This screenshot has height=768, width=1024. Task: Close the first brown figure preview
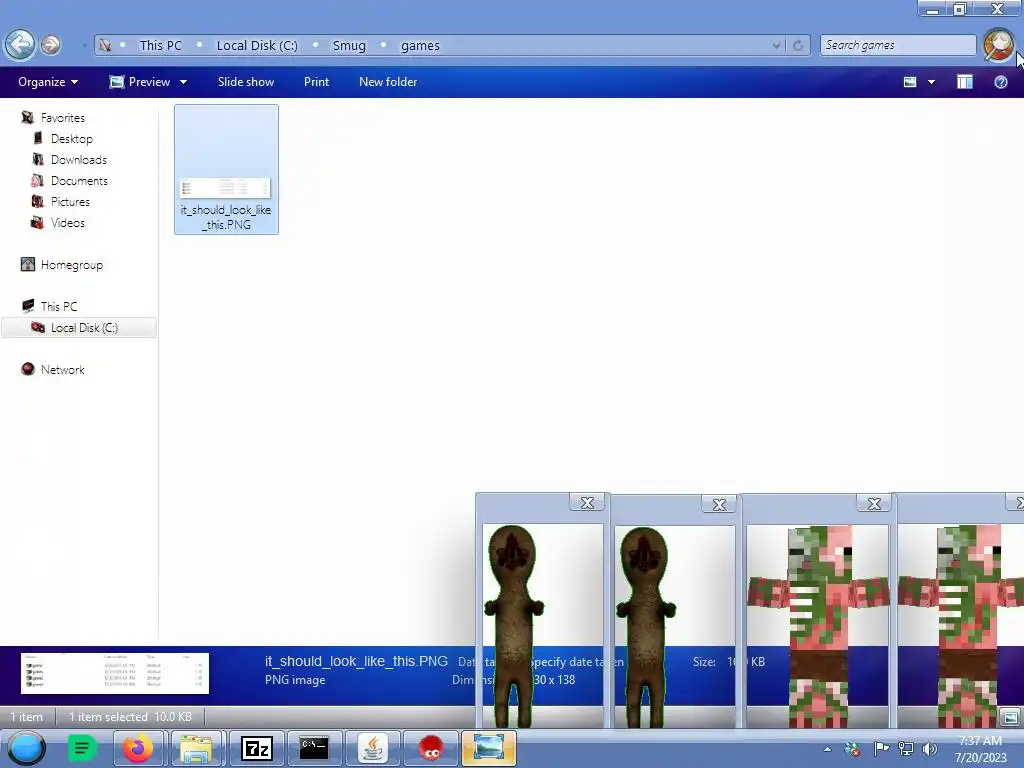587,502
